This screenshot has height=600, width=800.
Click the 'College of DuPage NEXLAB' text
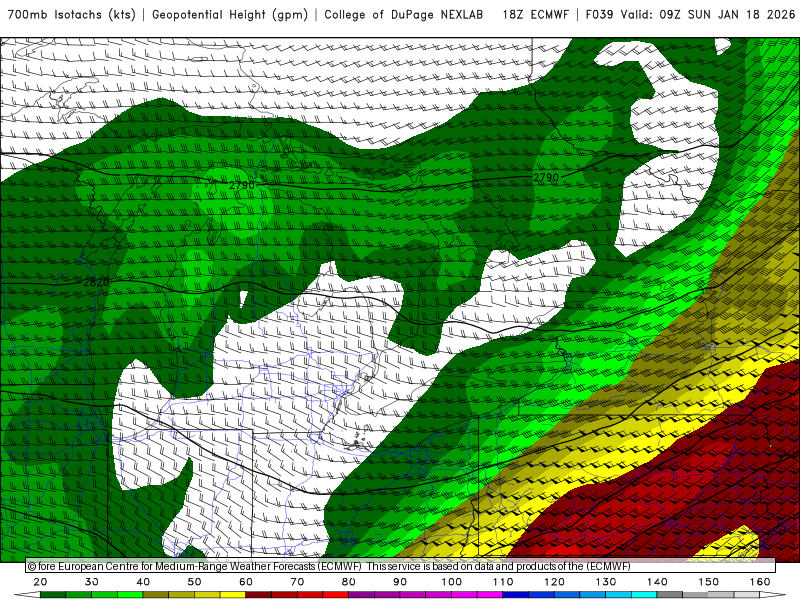[404, 15]
